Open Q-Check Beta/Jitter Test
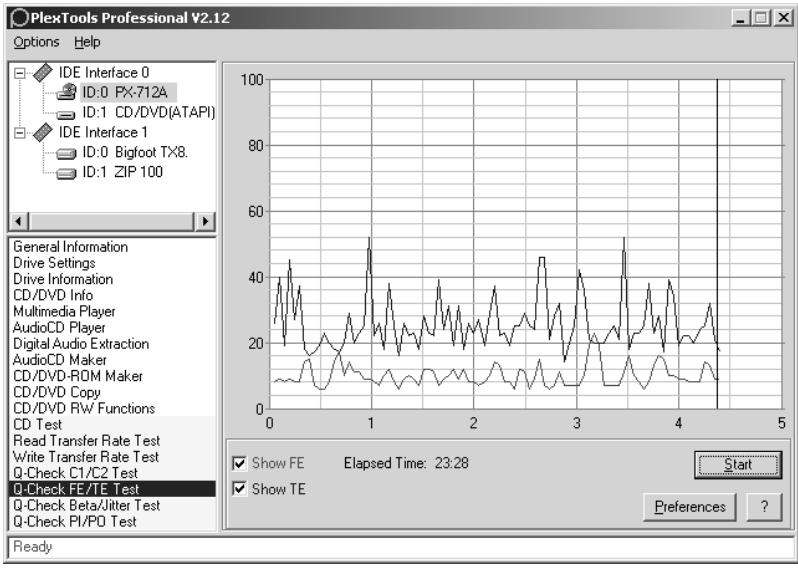 click(87, 505)
